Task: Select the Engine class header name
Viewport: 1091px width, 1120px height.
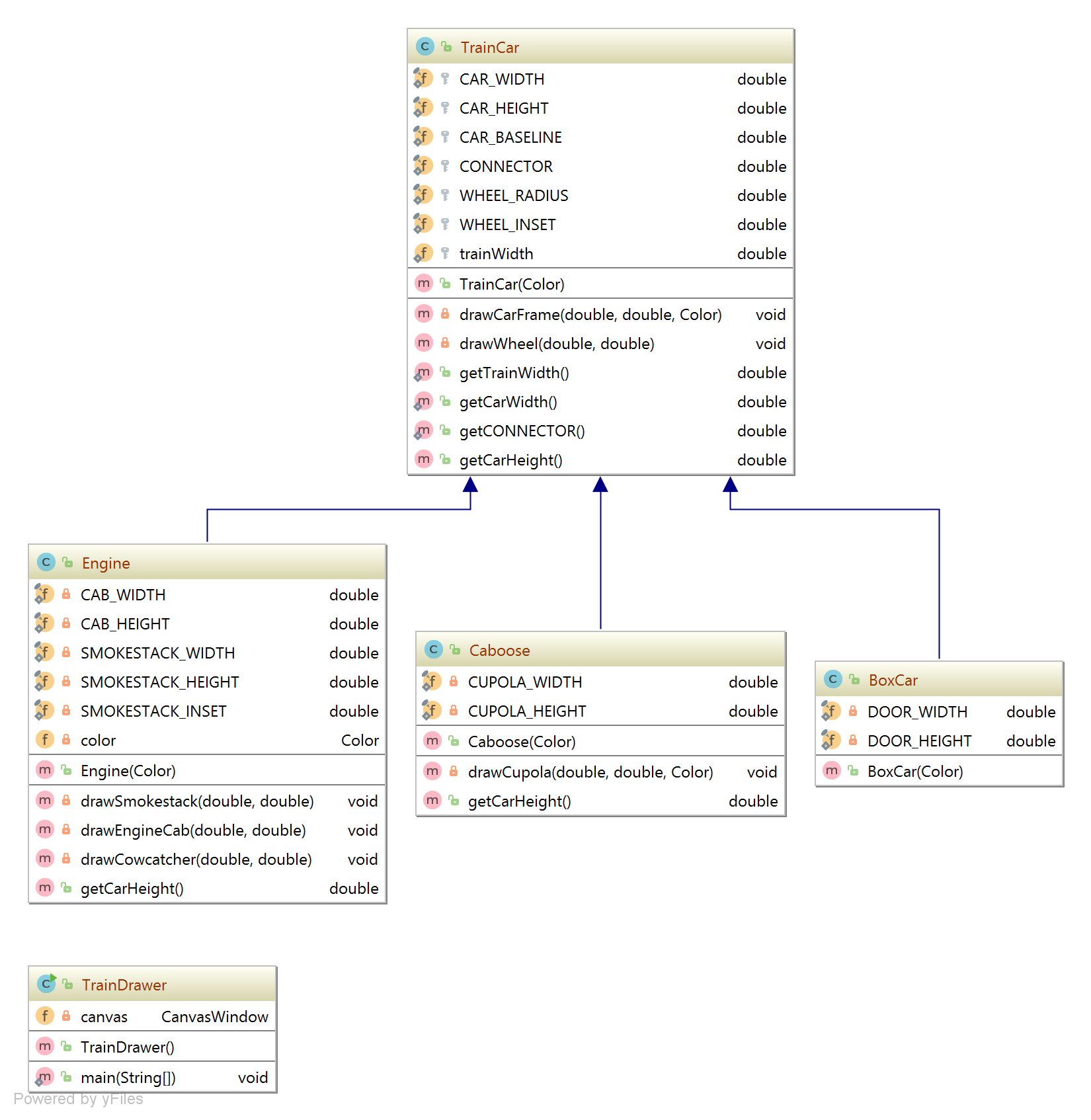Action: (106, 563)
